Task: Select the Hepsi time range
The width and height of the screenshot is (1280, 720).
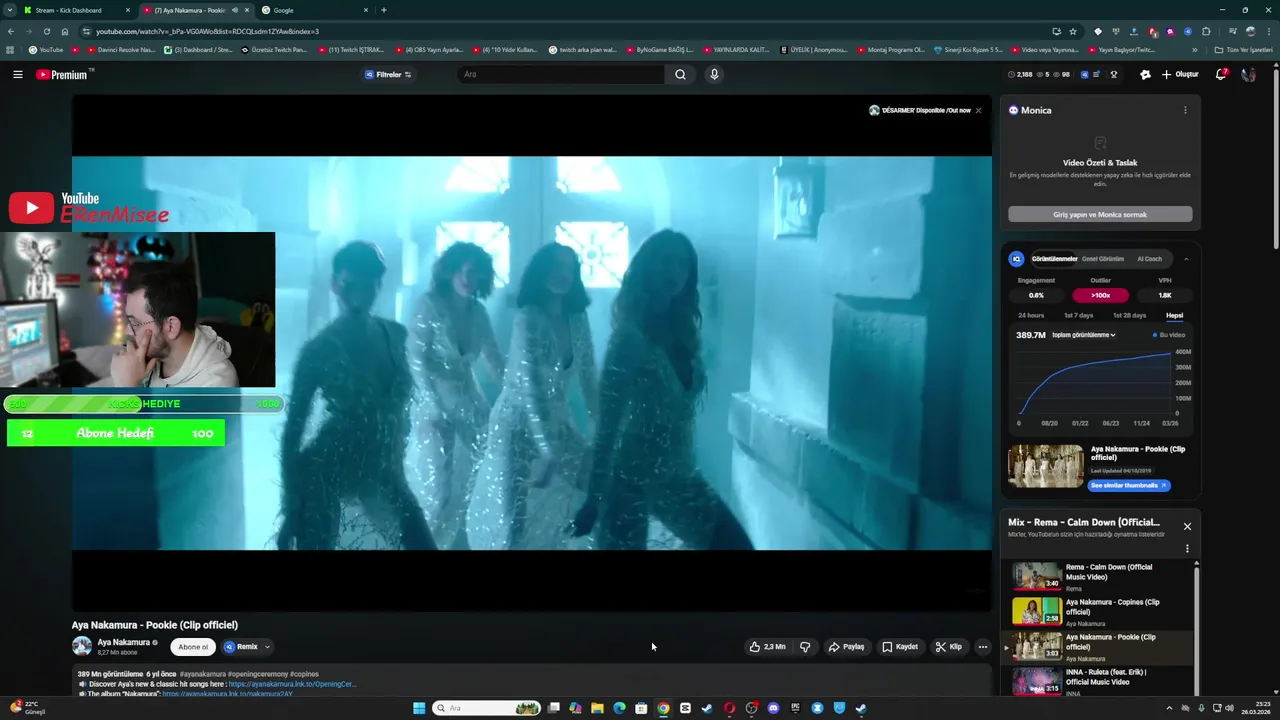Action: pyautogui.click(x=1174, y=315)
